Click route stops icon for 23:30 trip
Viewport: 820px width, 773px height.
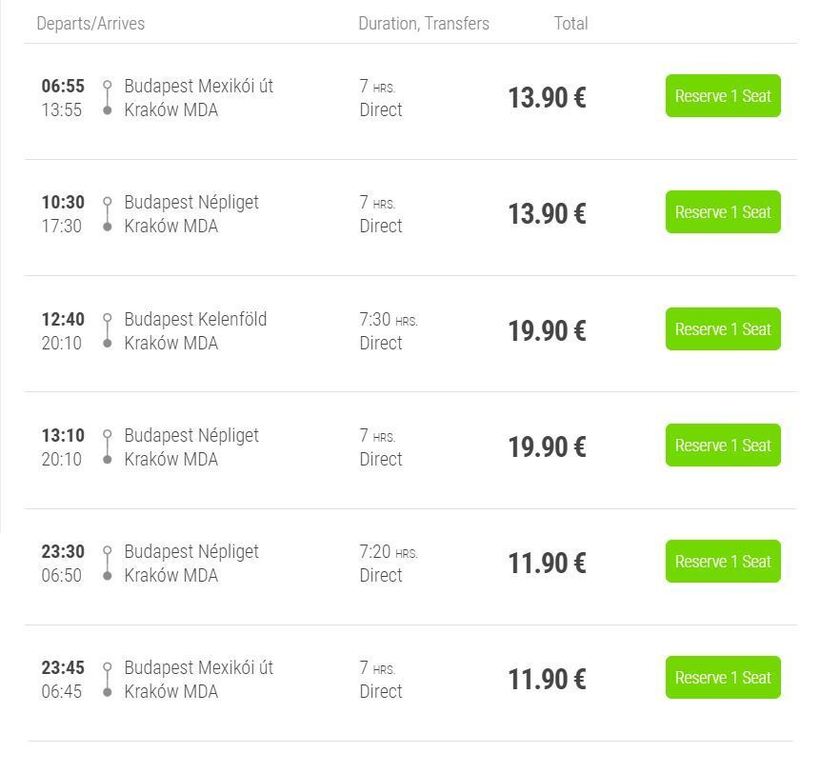107,563
